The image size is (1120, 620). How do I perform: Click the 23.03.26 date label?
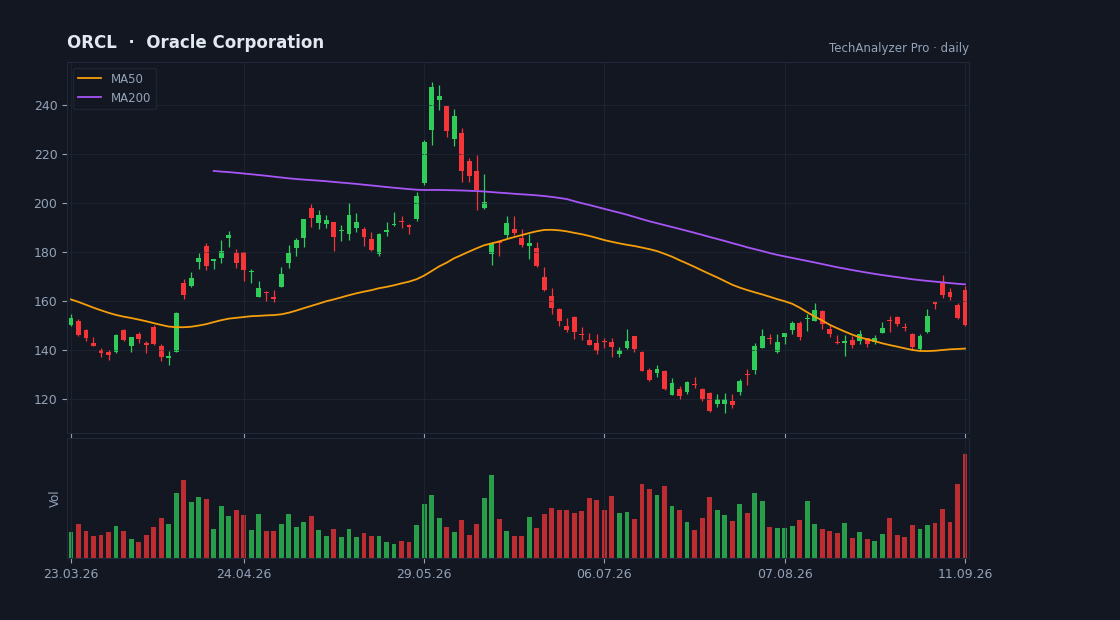[x=71, y=574]
